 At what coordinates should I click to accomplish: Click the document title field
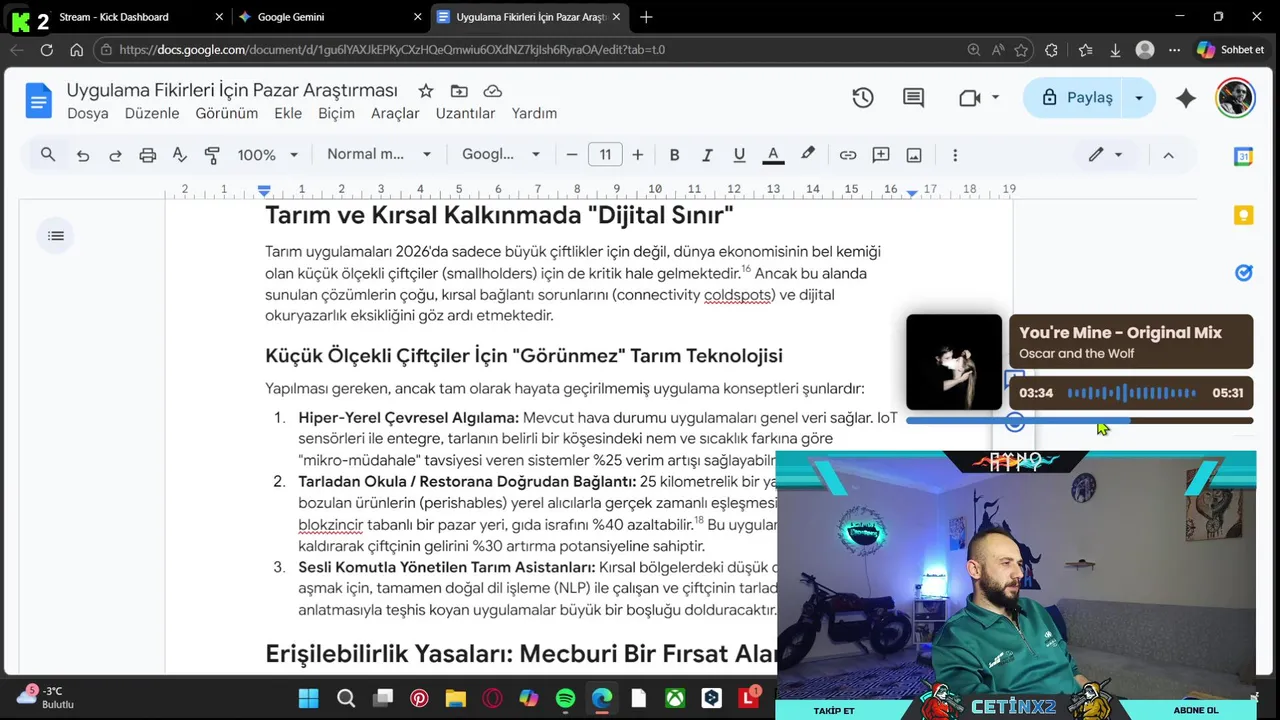[232, 90]
